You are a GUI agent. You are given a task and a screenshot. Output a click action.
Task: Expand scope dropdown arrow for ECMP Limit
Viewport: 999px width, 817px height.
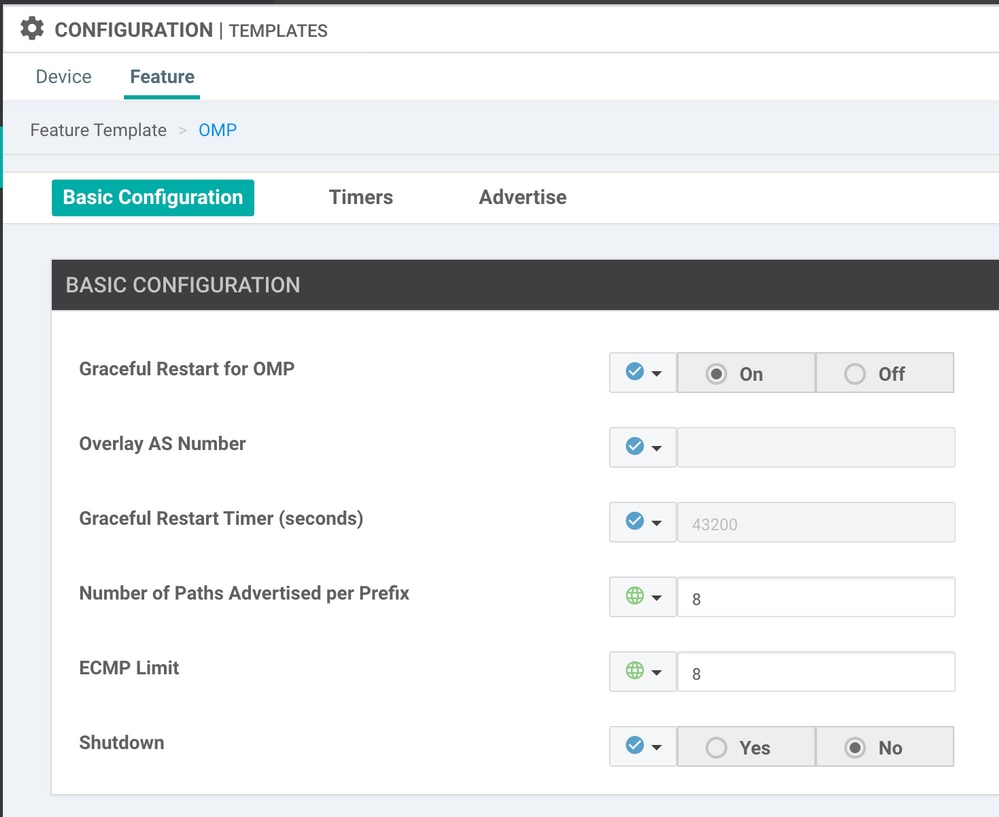click(x=657, y=672)
